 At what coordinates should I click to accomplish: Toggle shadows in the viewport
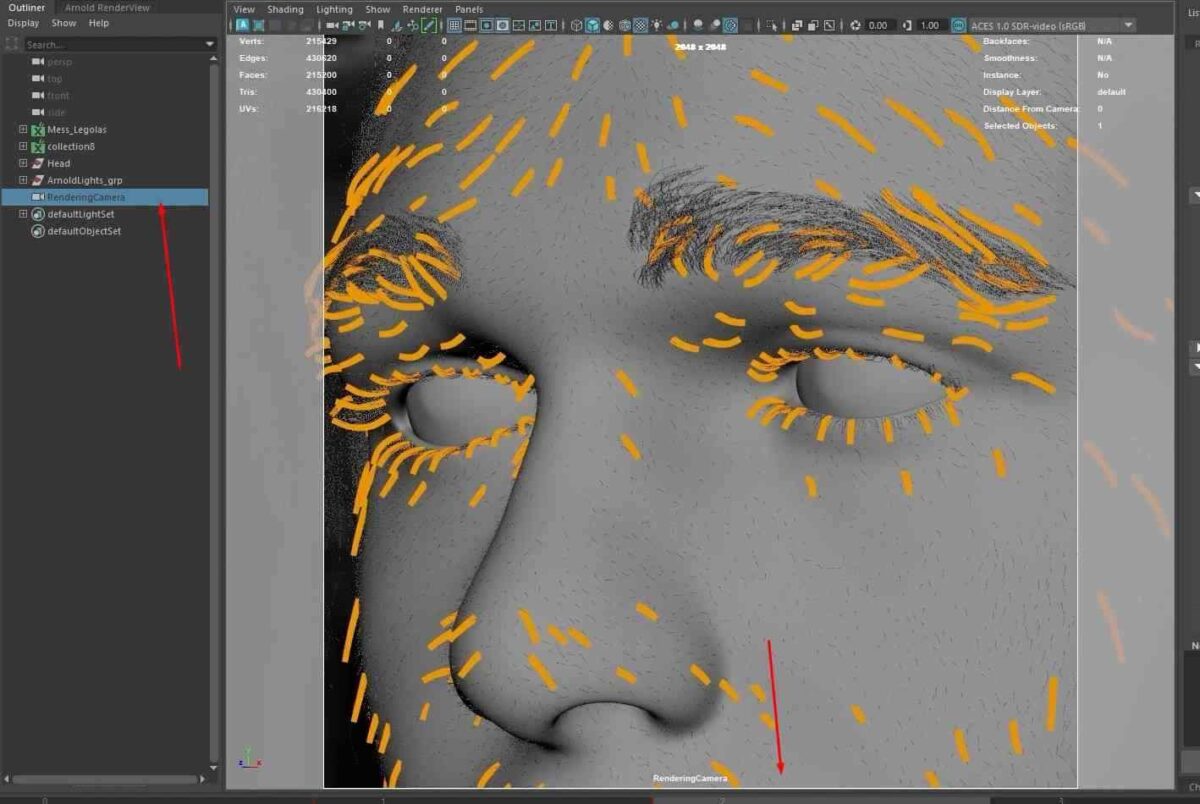[x=697, y=25]
